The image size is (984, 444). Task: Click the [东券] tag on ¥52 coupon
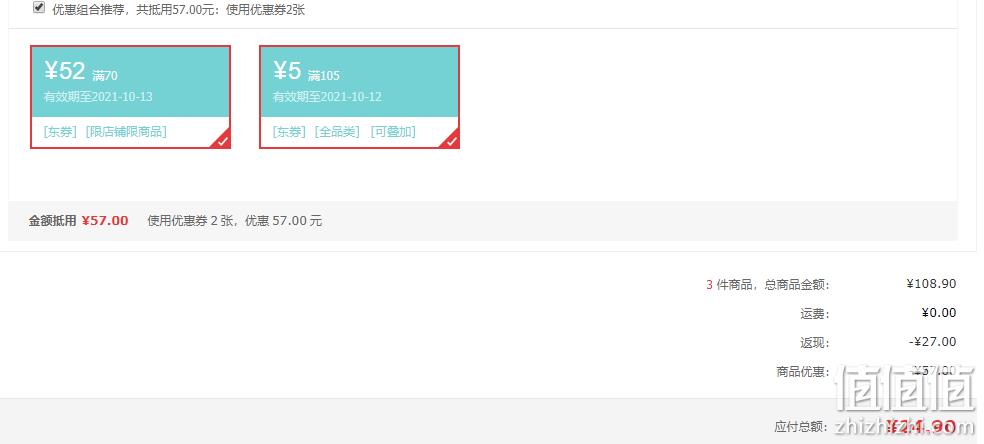pos(60,132)
